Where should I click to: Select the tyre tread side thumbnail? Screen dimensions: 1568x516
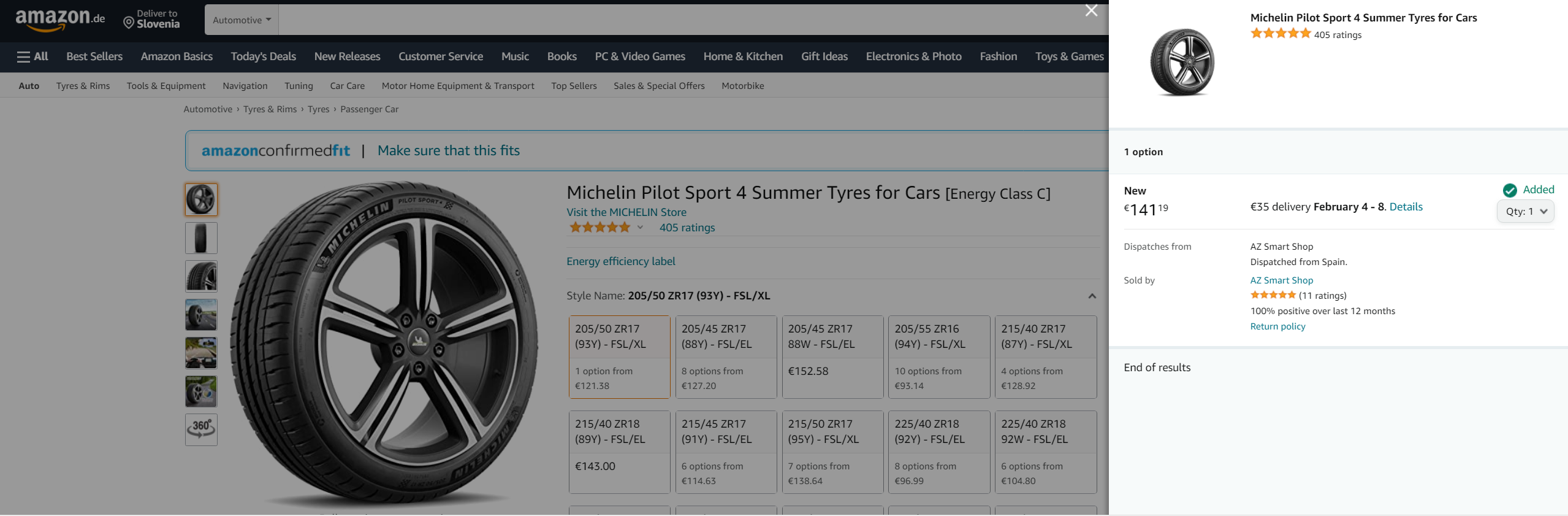201,238
